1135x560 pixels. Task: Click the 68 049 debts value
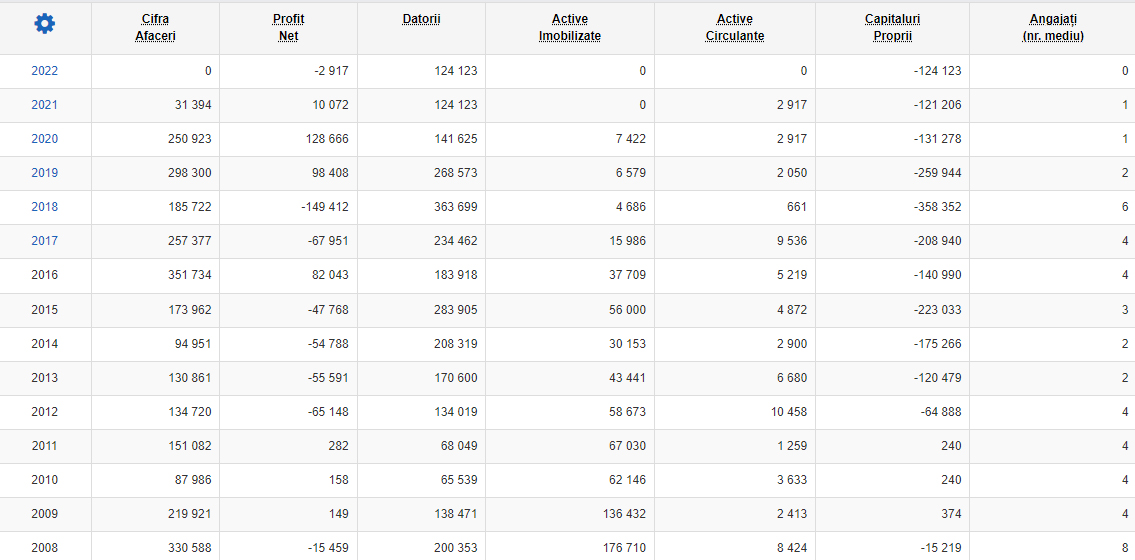point(457,446)
